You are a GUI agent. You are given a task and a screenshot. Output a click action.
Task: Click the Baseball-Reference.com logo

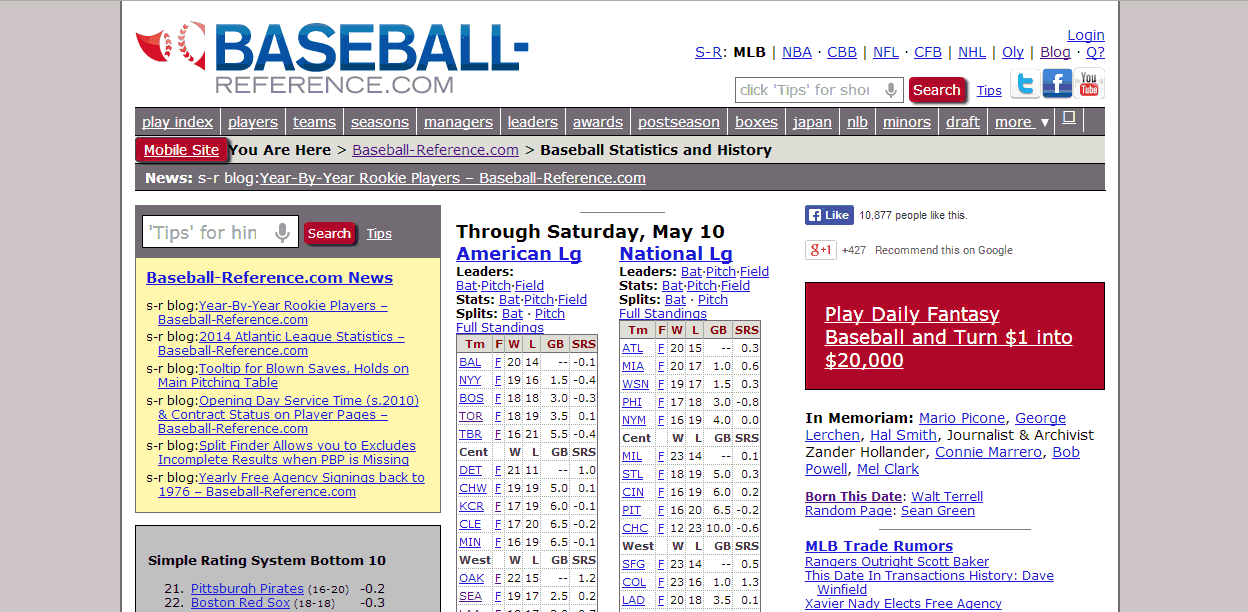coord(332,58)
